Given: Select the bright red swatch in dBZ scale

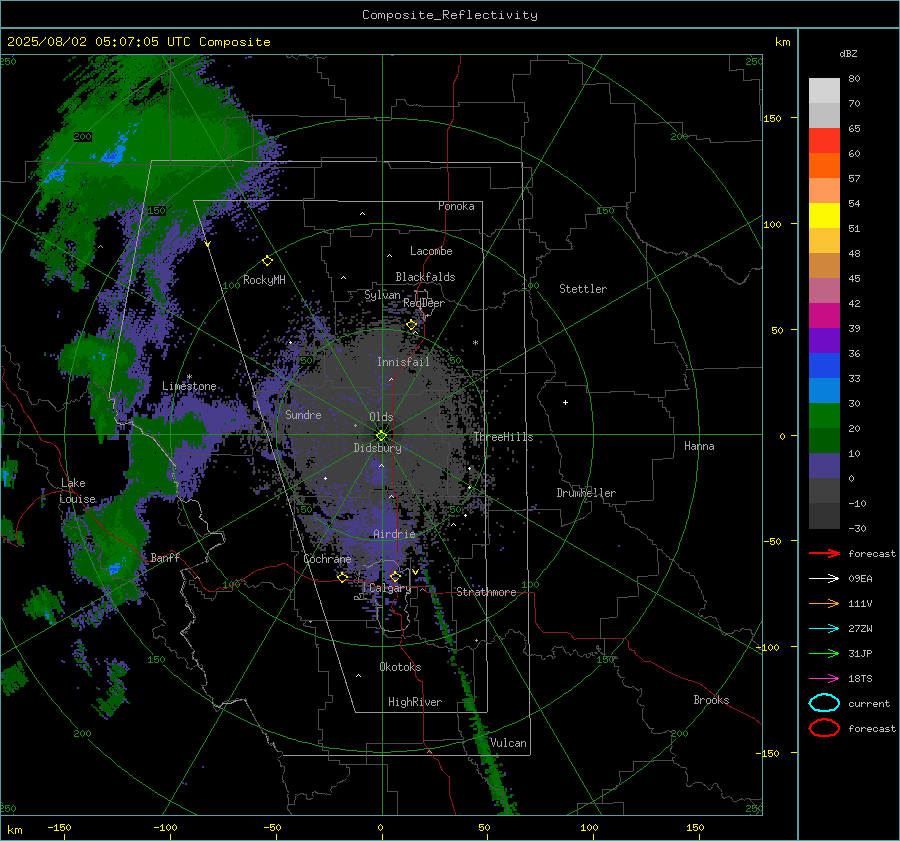Looking at the screenshot, I should 824,140.
